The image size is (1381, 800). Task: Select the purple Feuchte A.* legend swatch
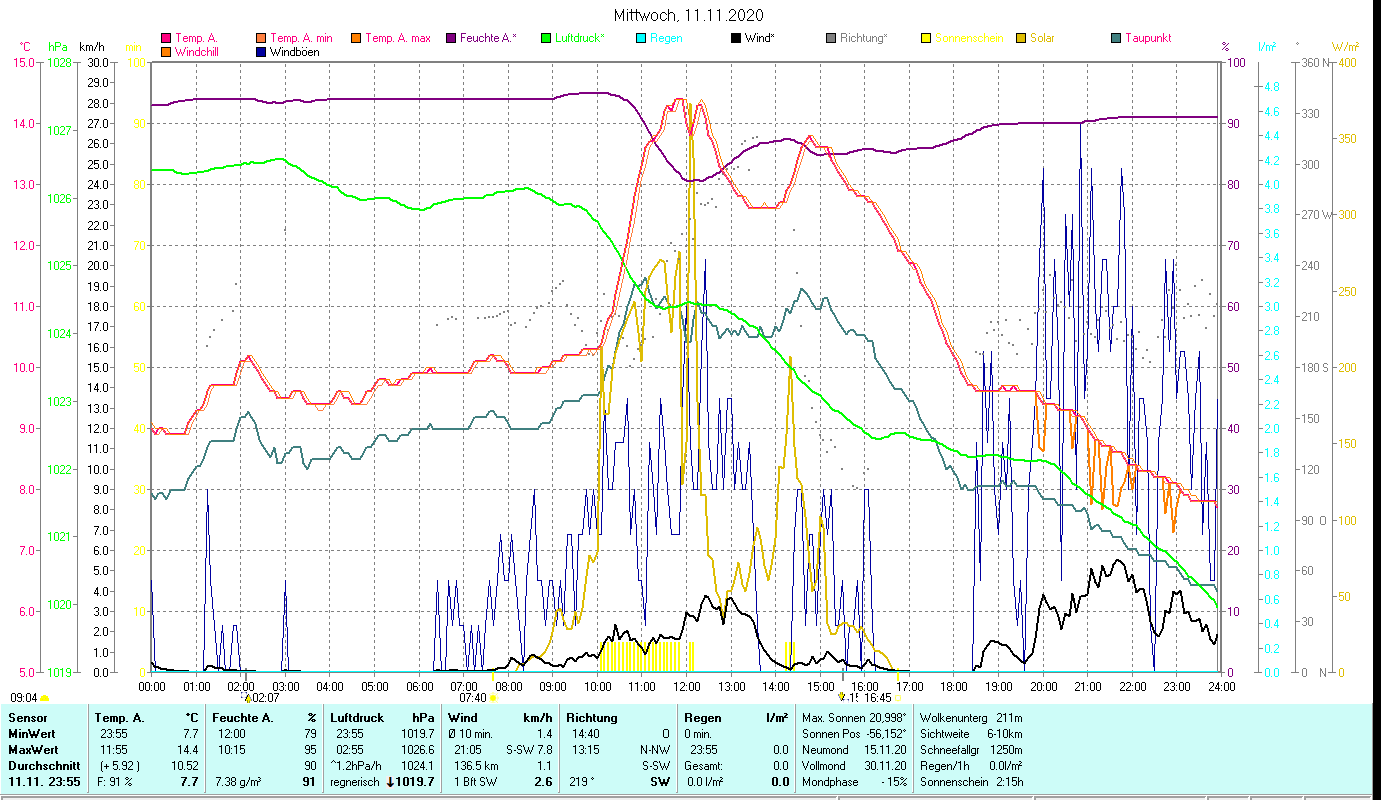450,38
